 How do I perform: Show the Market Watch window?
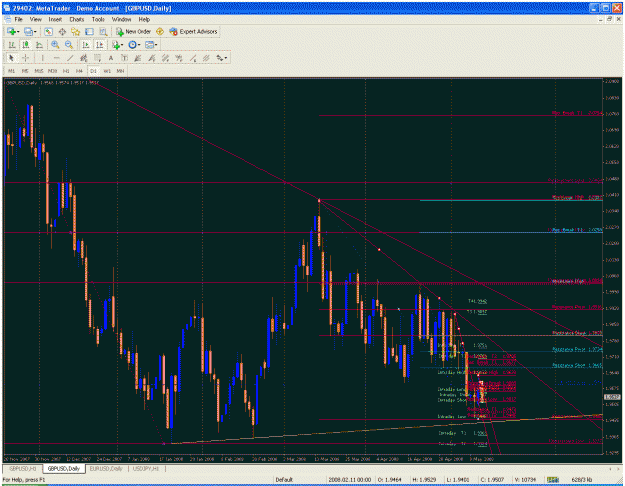pyautogui.click(x=49, y=31)
